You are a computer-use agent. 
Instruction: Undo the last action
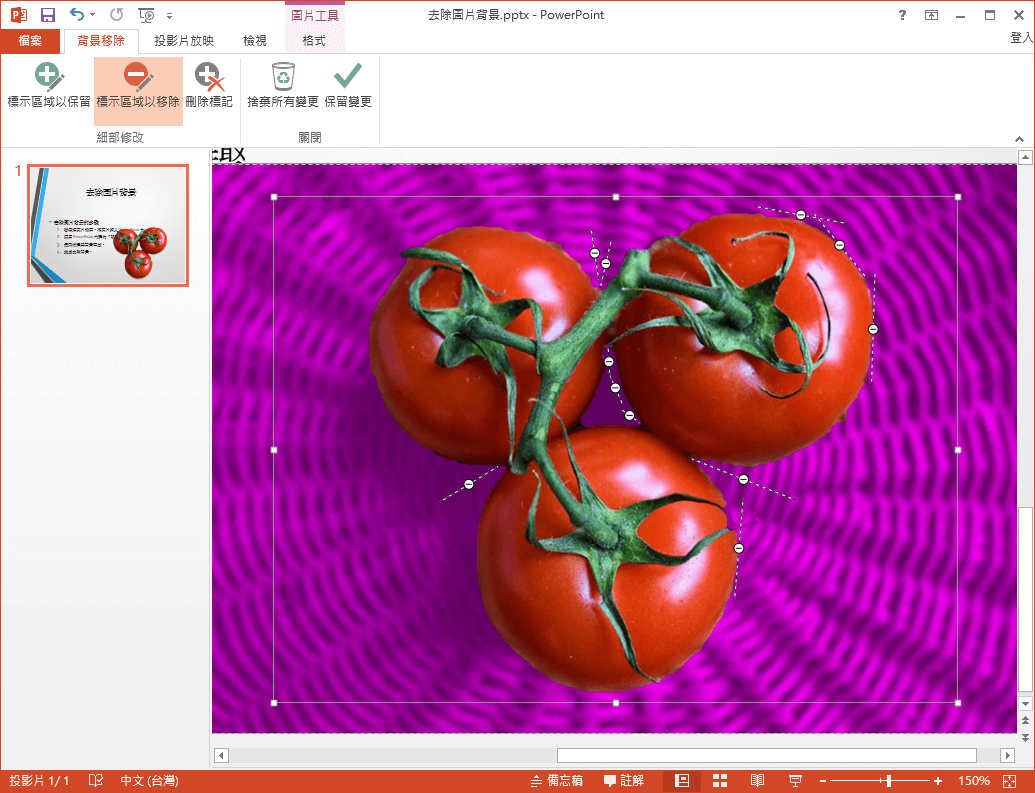(x=77, y=15)
